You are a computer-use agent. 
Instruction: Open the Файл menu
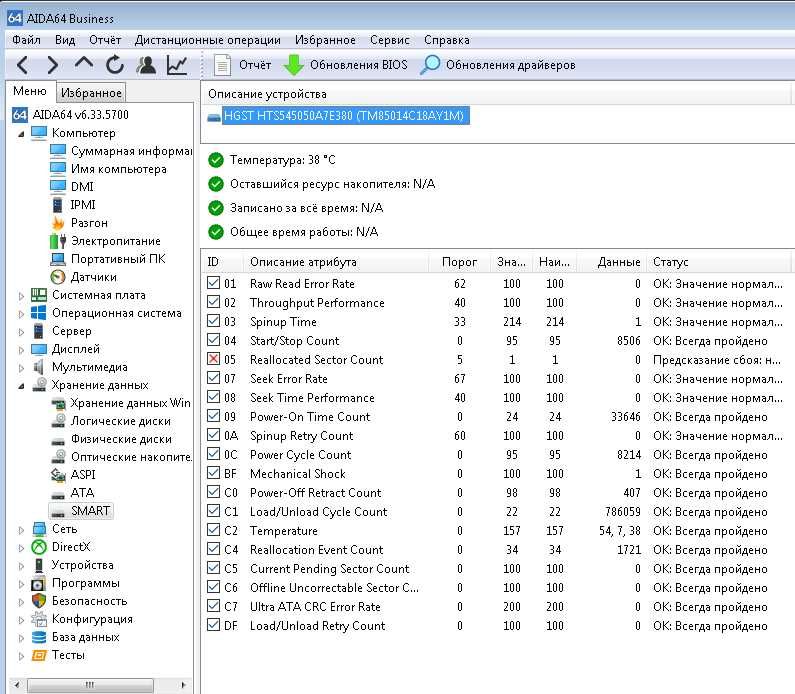[x=26, y=40]
